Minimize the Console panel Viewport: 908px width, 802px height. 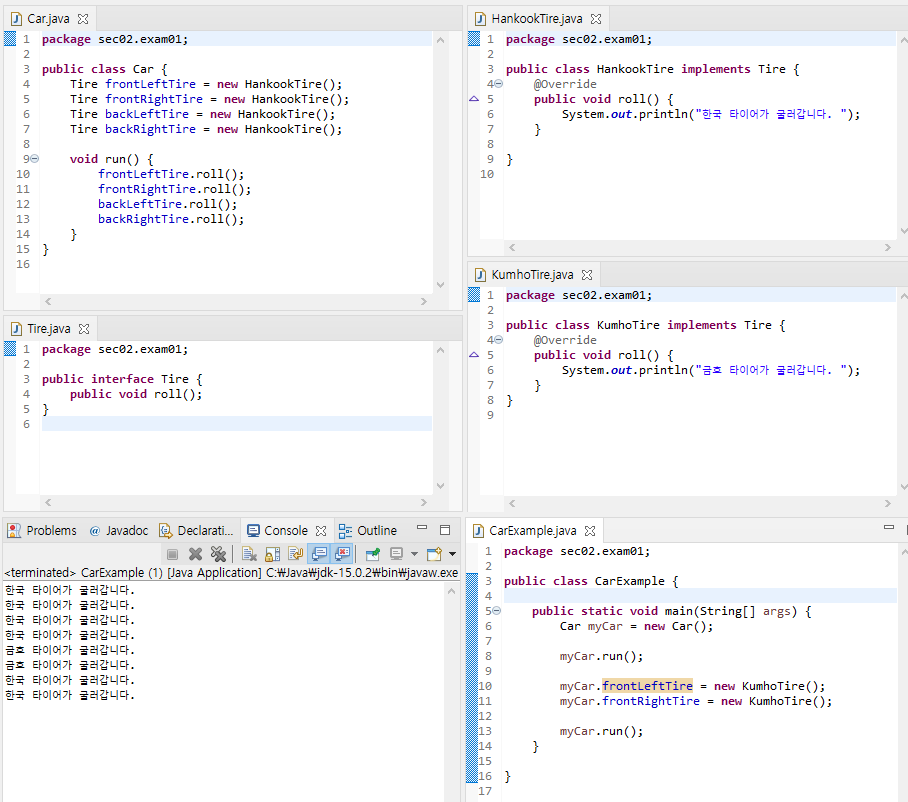422,528
